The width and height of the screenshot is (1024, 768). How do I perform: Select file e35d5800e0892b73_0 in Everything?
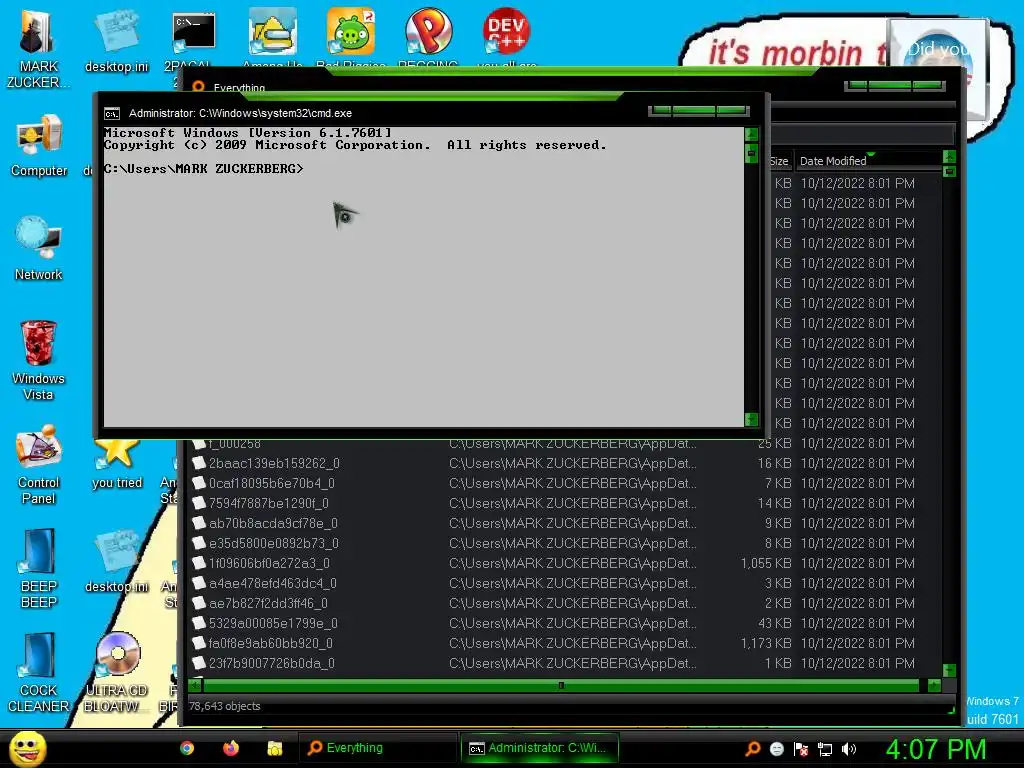[x=274, y=543]
